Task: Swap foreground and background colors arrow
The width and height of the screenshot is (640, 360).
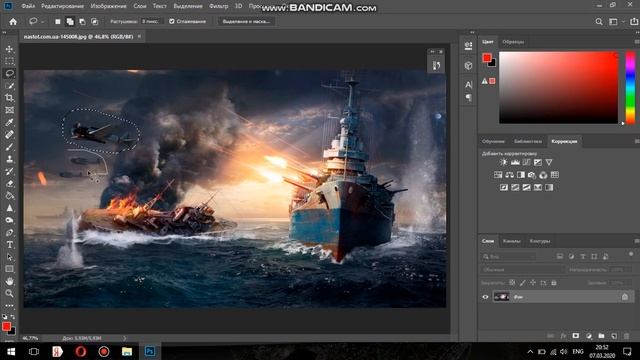Action: pyautogui.click(x=13, y=317)
